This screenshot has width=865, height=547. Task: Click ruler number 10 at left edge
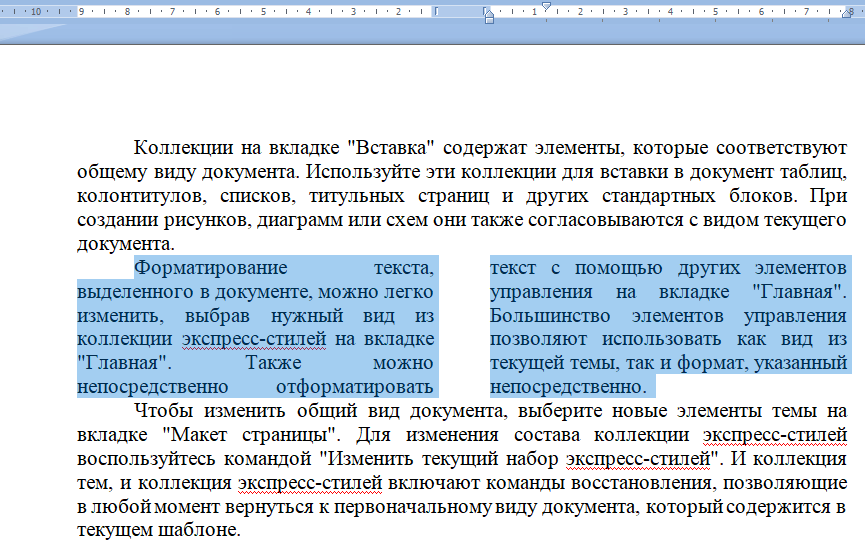36,11
